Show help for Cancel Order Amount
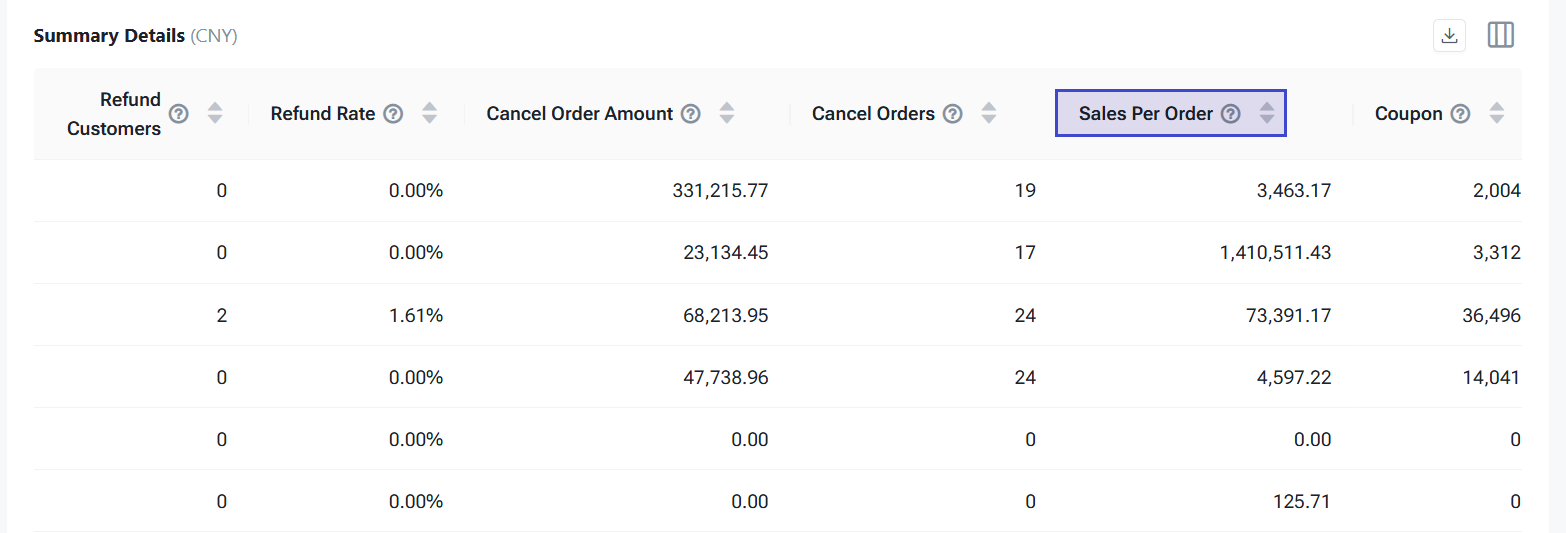The image size is (1566, 533). (691, 114)
